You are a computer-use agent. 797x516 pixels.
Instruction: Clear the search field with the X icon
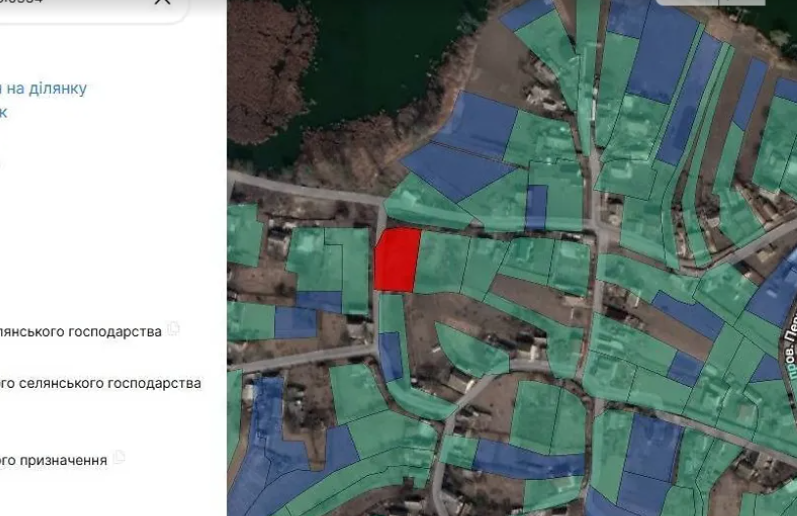tap(163, 3)
